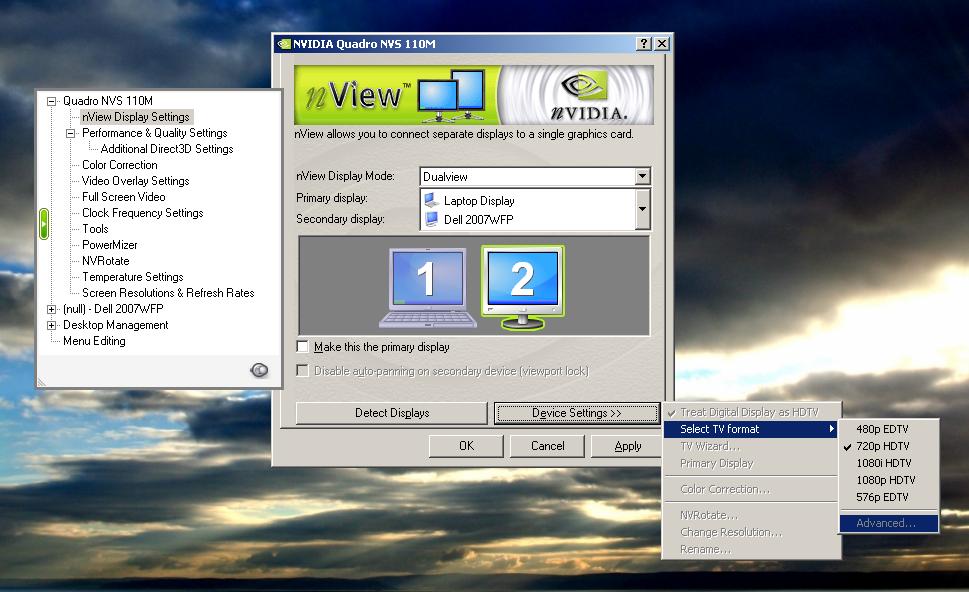Image resolution: width=969 pixels, height=592 pixels.
Task: Select Laptop Display in display list
Action: click(478, 201)
